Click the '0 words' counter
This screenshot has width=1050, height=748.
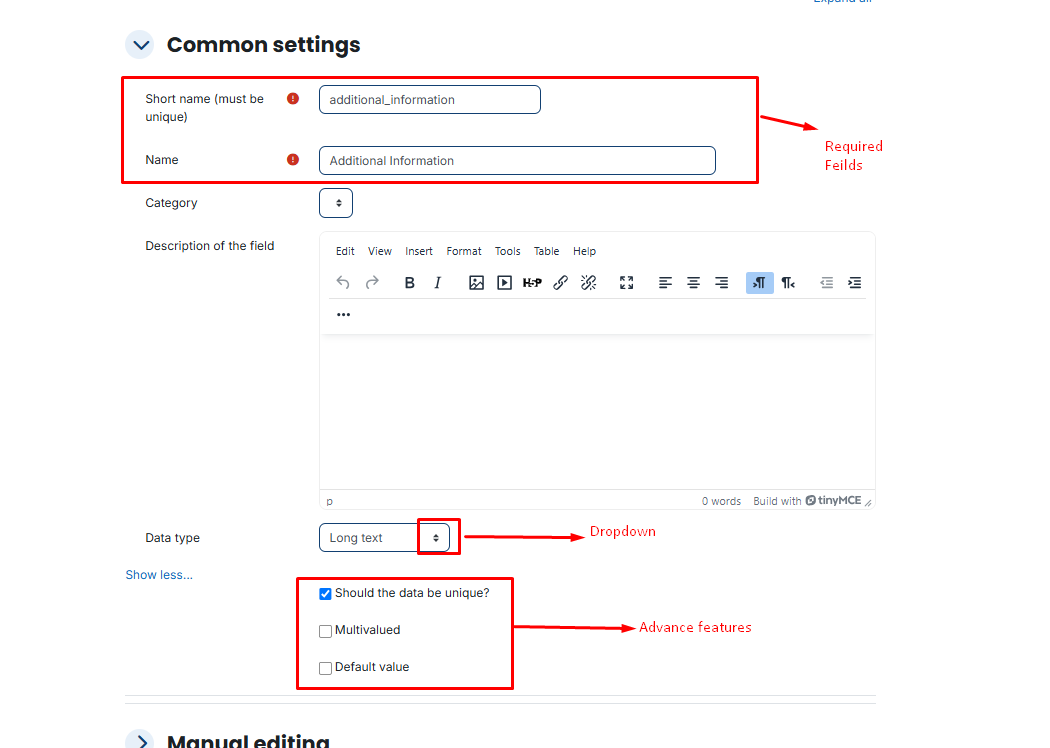pos(721,501)
